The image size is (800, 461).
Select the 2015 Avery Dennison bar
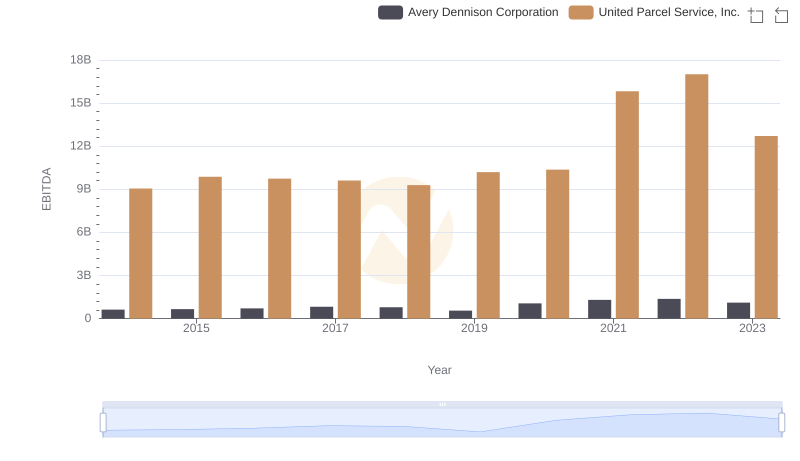coord(183,314)
